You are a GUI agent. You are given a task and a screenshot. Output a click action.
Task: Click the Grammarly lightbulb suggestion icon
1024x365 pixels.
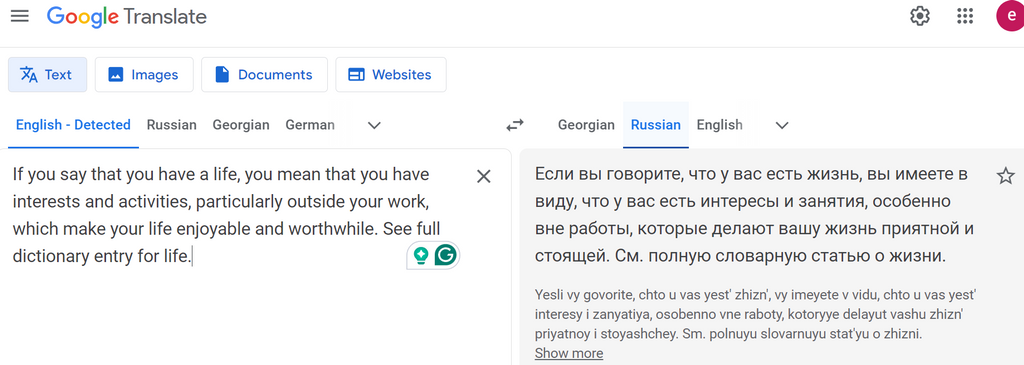pos(421,255)
